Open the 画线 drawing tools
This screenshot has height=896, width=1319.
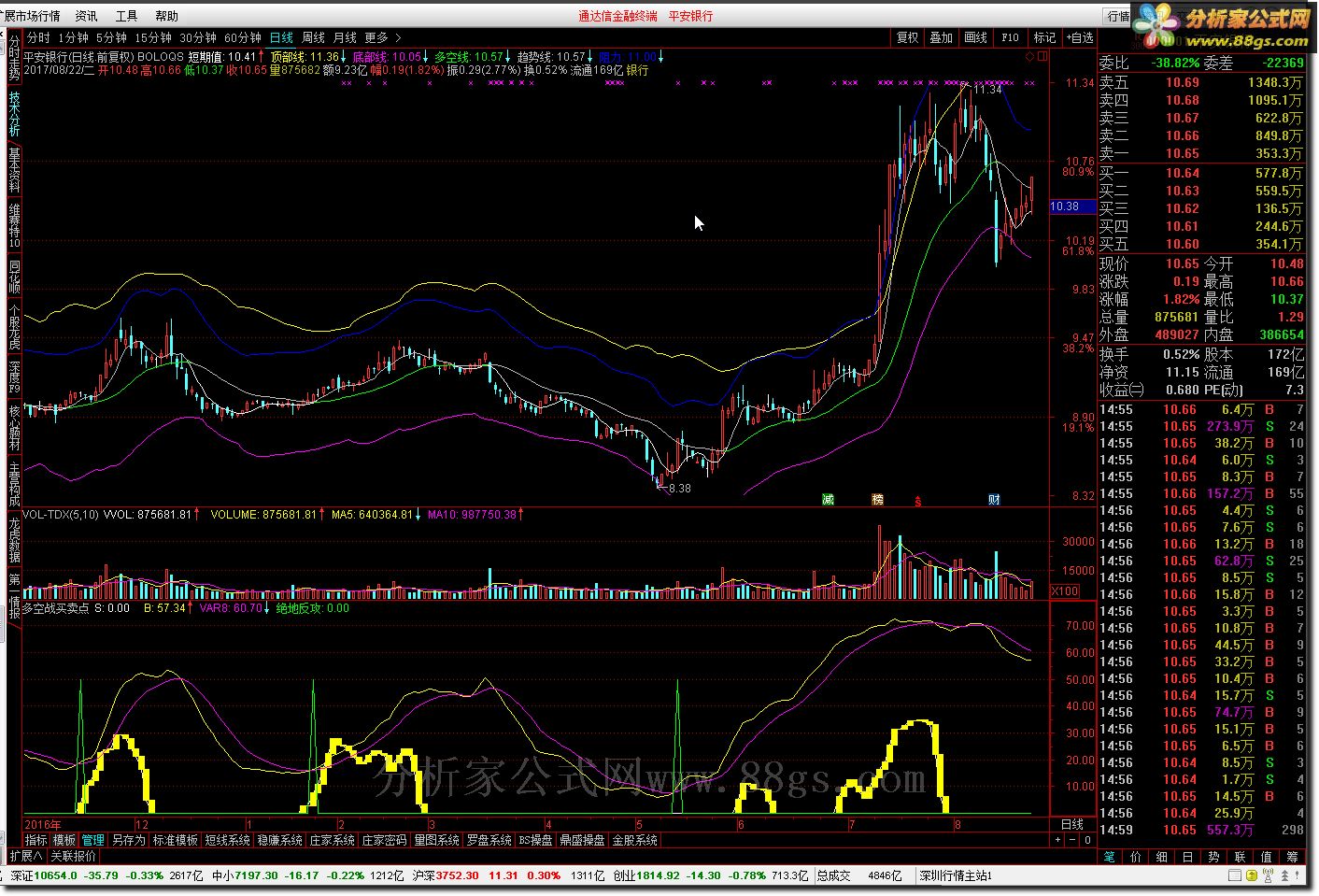click(975, 37)
